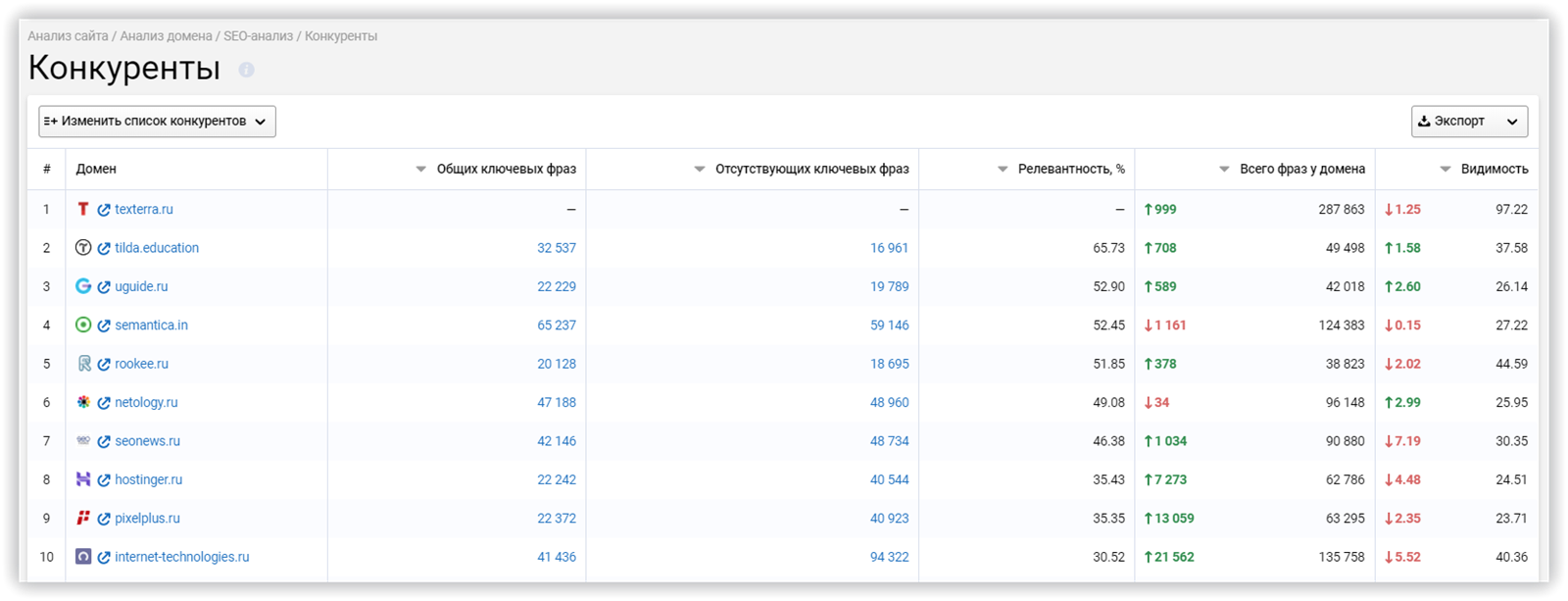The height and width of the screenshot is (601, 1568).
Task: Sort by Видимость column arrow
Action: pos(1445,170)
